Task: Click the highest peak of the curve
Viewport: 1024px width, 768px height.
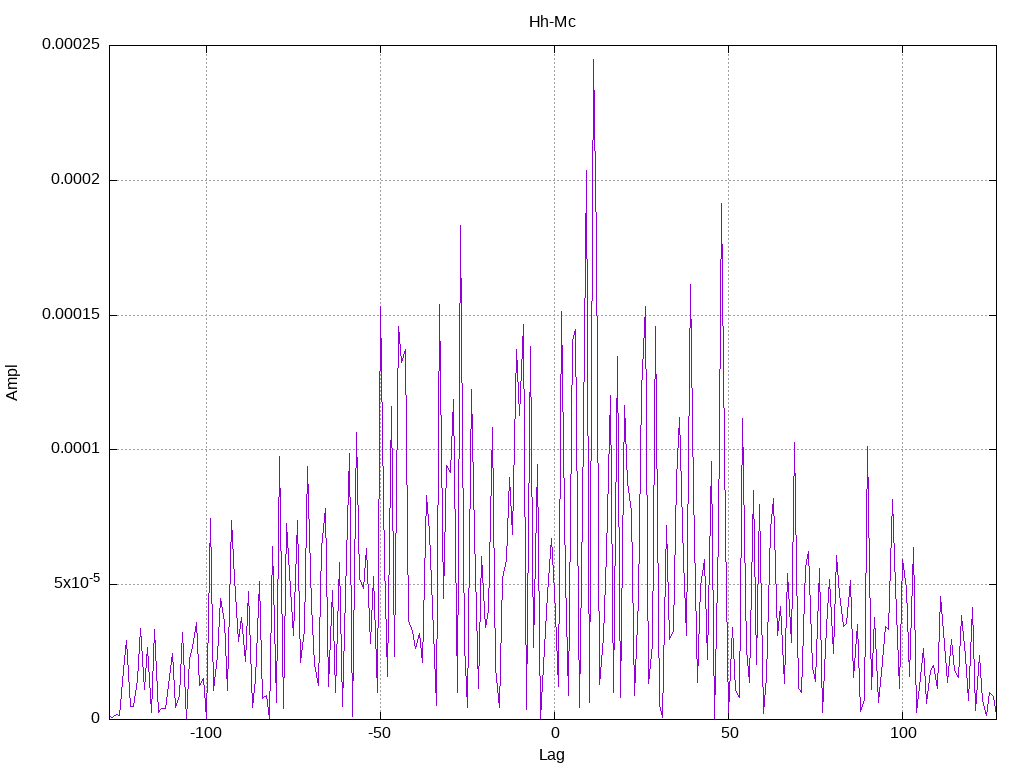Action: coord(593,60)
